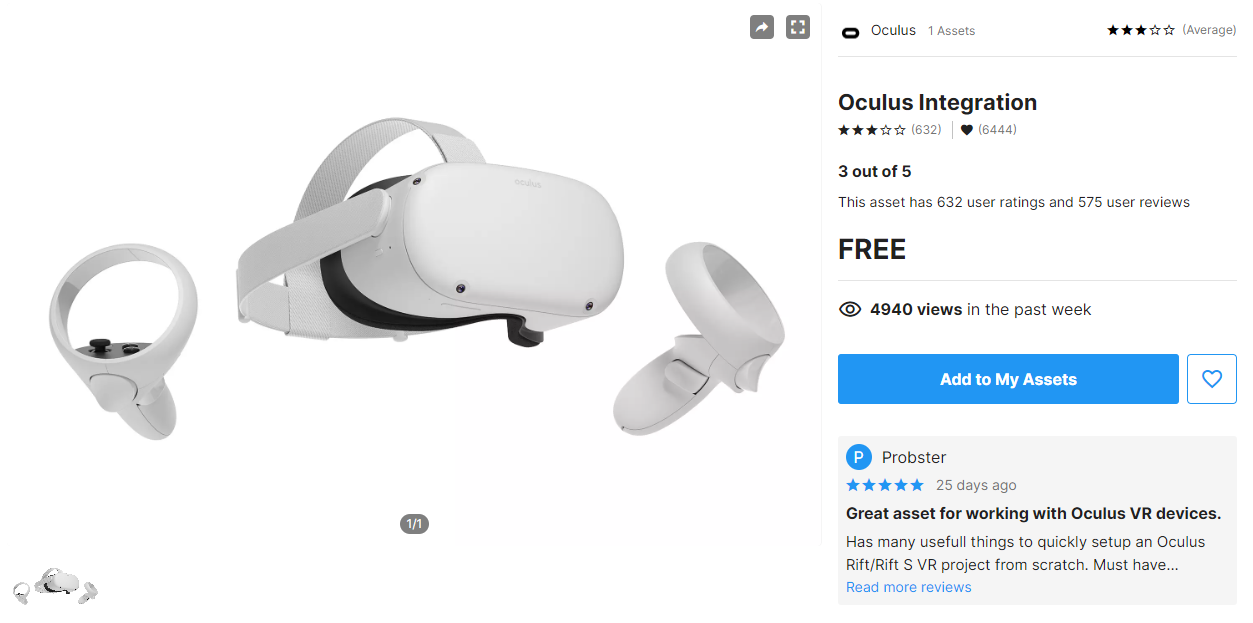The width and height of the screenshot is (1253, 623).
Task: Click the 1/1 image counter badge
Action: (415, 524)
